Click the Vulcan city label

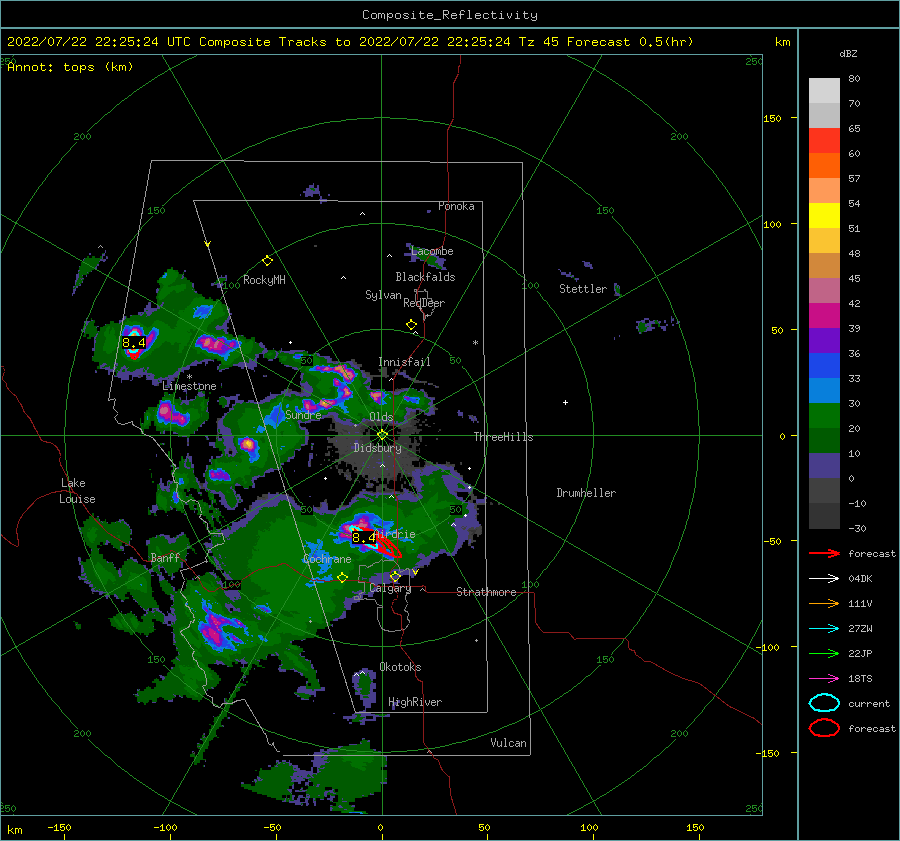[x=508, y=743]
